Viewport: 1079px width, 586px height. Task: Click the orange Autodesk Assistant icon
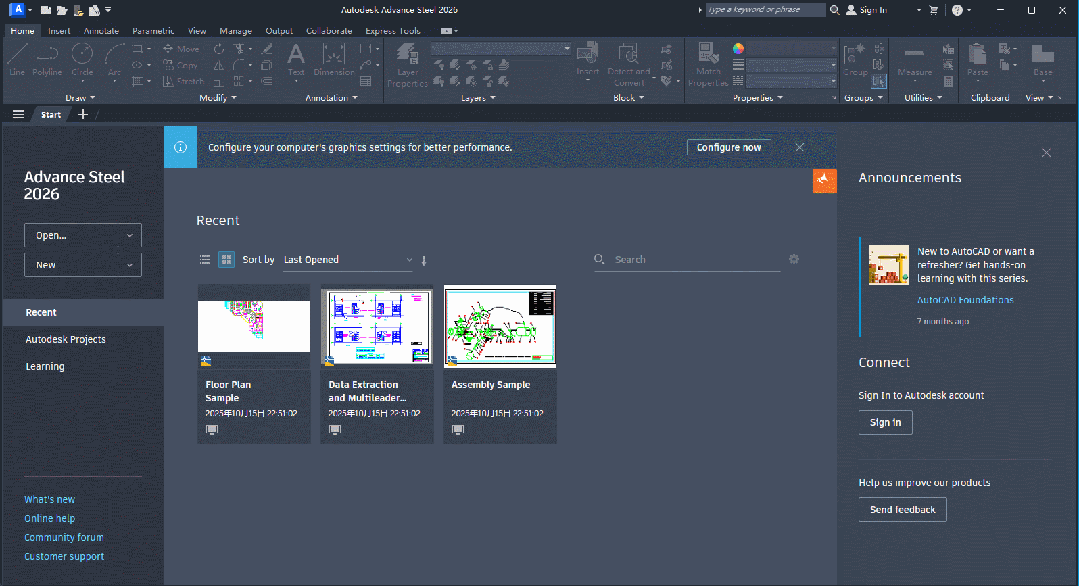(824, 181)
